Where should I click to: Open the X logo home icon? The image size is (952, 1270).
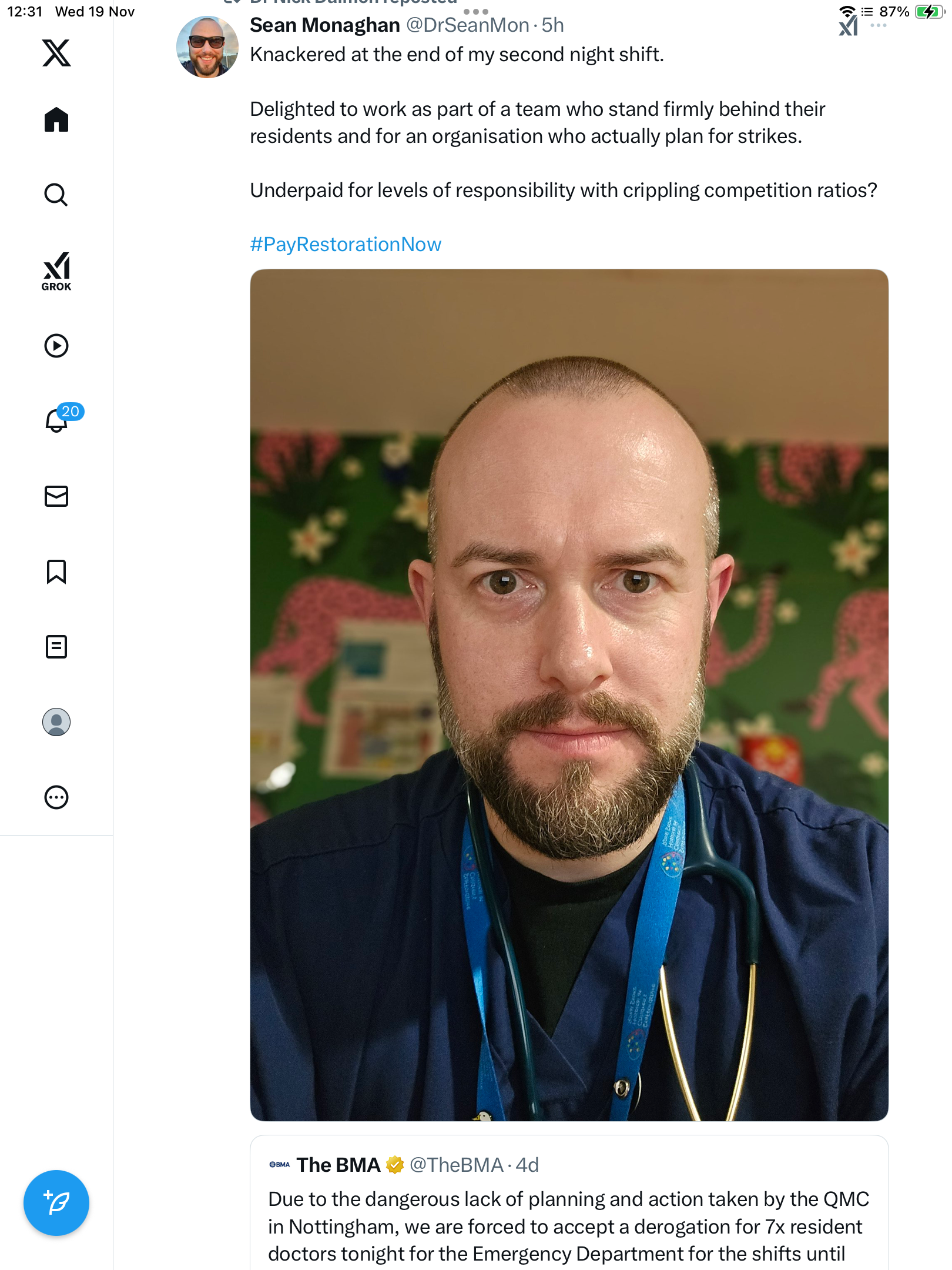tap(56, 53)
